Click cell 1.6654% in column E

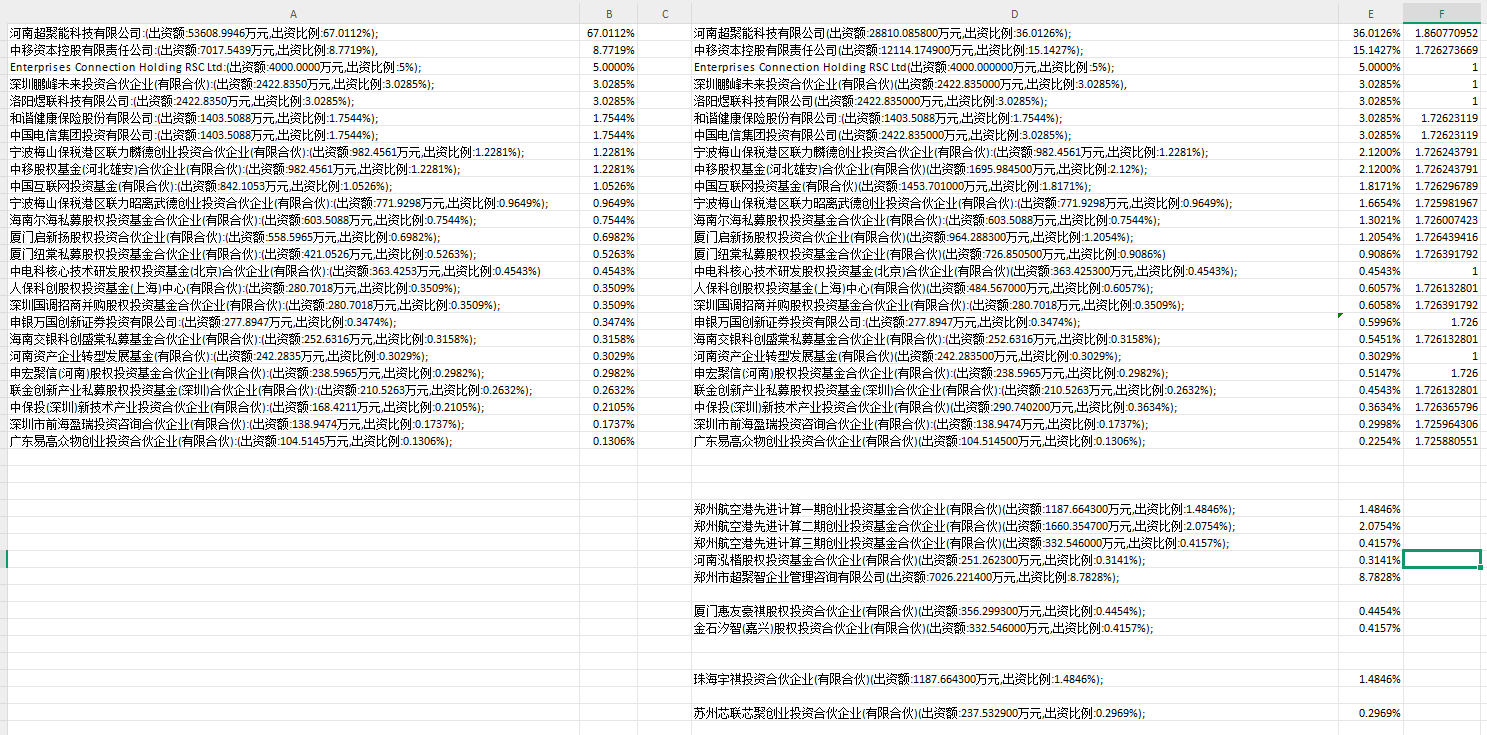pyautogui.click(x=1370, y=203)
